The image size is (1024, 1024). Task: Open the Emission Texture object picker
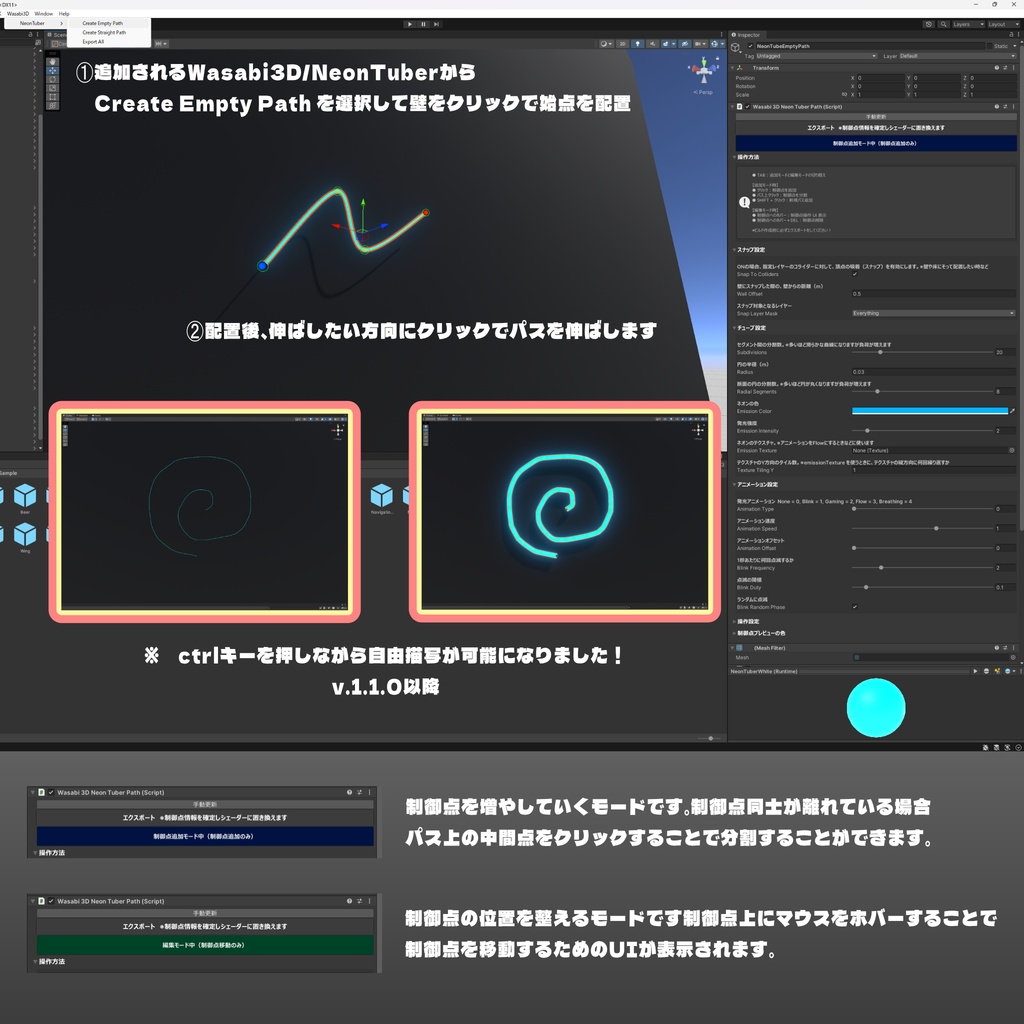click(x=1012, y=451)
